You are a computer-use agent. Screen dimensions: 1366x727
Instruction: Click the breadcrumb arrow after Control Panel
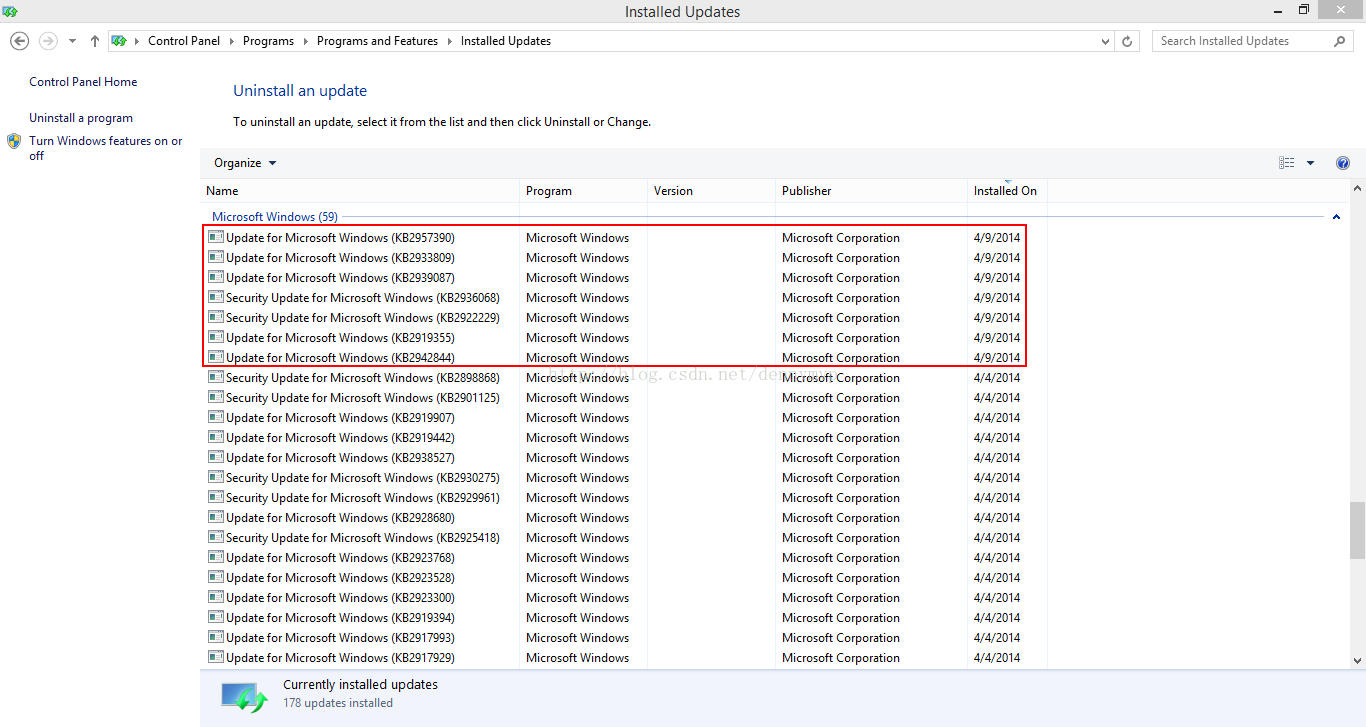click(231, 41)
